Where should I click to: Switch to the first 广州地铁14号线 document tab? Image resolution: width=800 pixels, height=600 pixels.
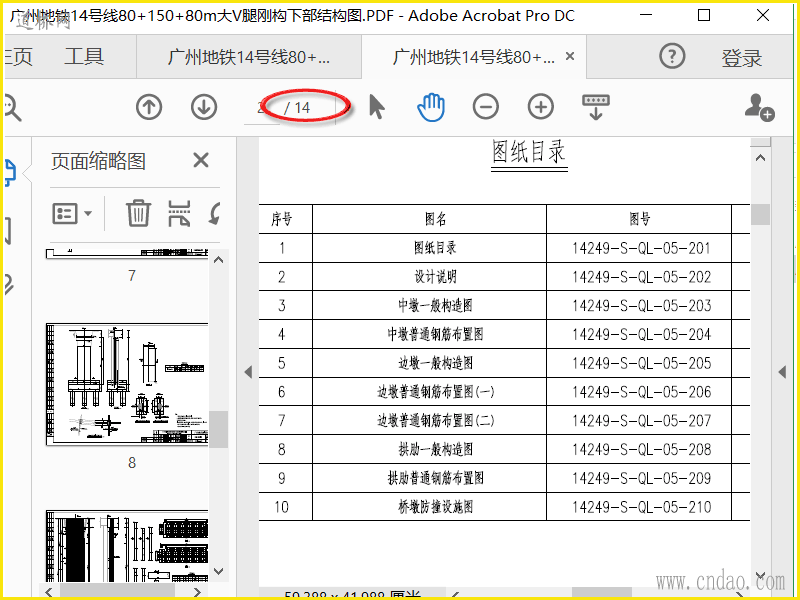(249, 57)
